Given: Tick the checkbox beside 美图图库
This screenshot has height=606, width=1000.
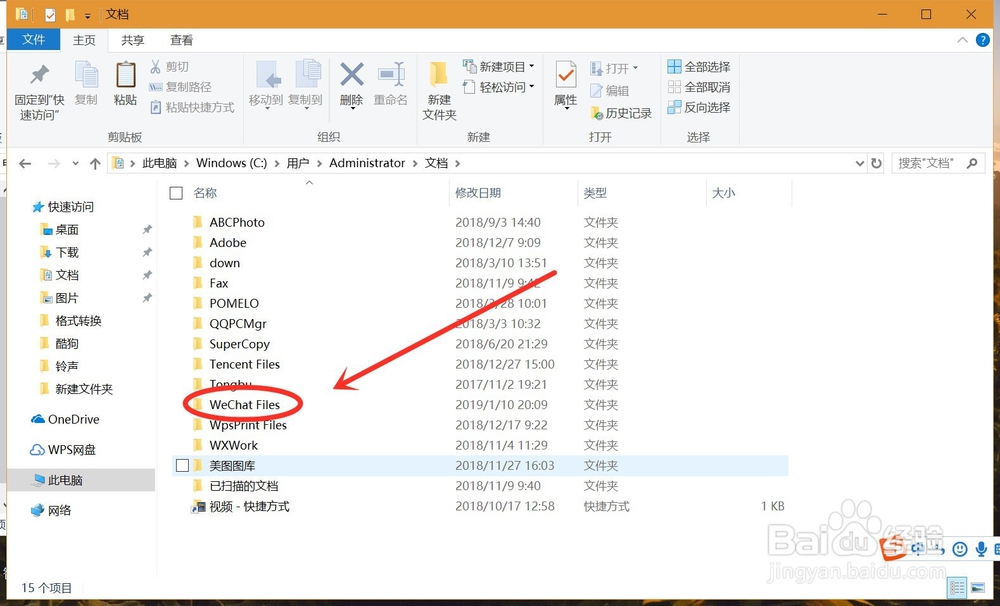Looking at the screenshot, I should (x=182, y=466).
